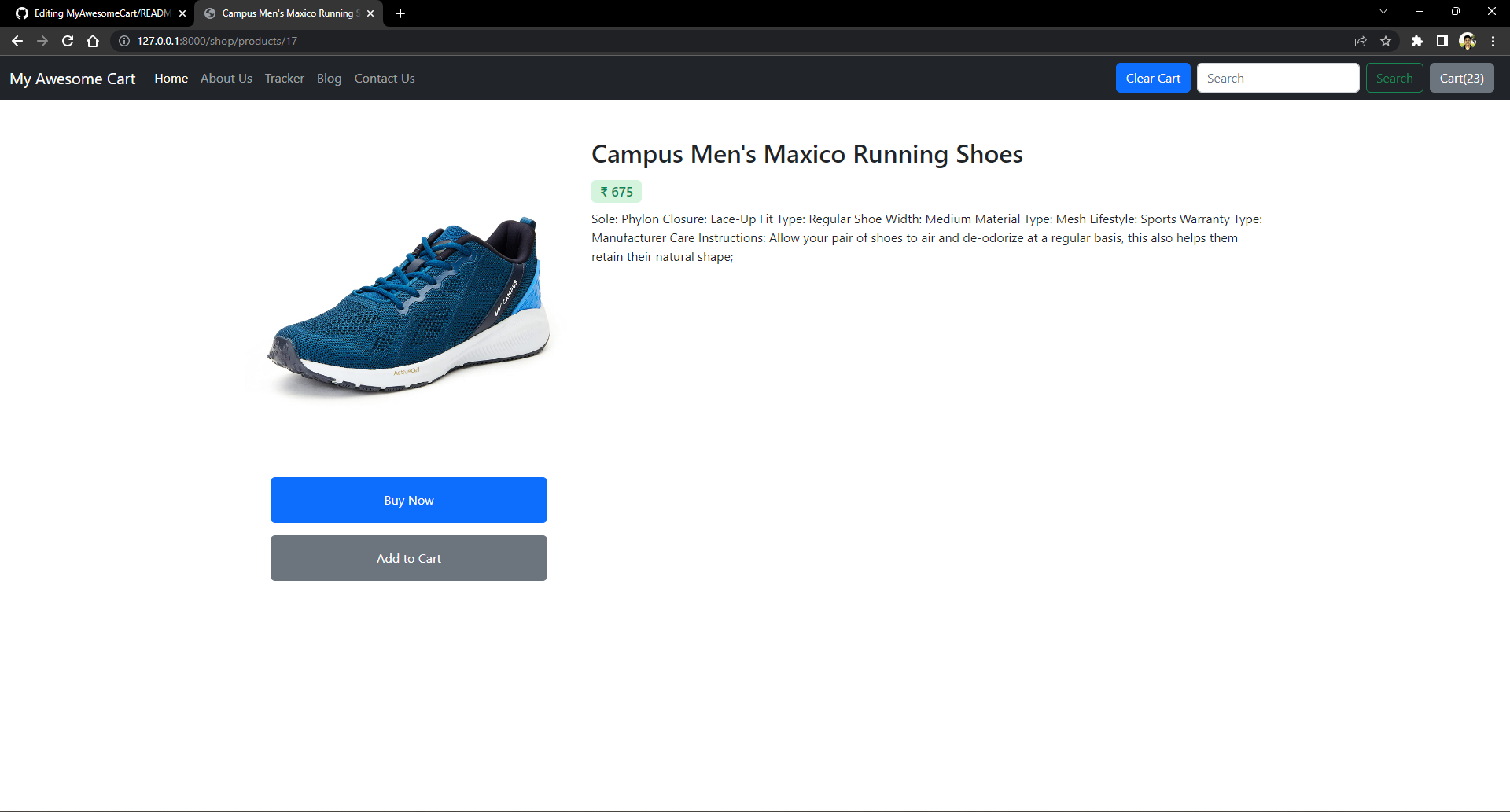Go to browser home with the home icon
The height and width of the screenshot is (812, 1510).
click(x=93, y=41)
